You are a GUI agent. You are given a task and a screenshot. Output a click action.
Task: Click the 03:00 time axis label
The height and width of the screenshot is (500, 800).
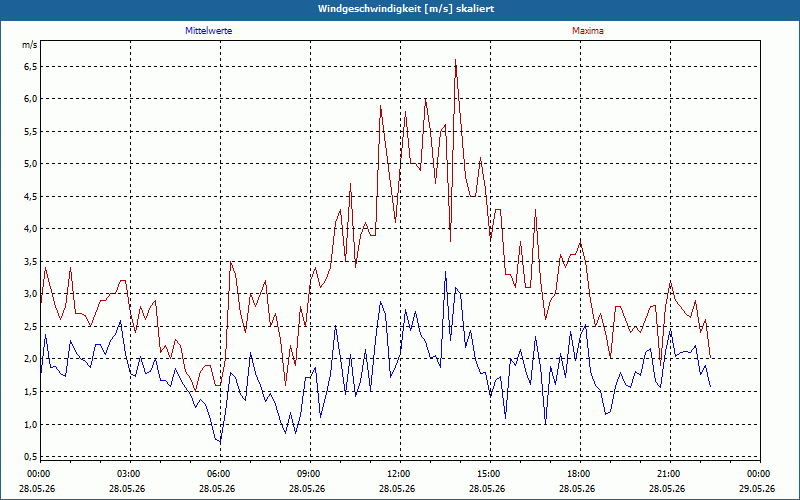pyautogui.click(x=127, y=474)
